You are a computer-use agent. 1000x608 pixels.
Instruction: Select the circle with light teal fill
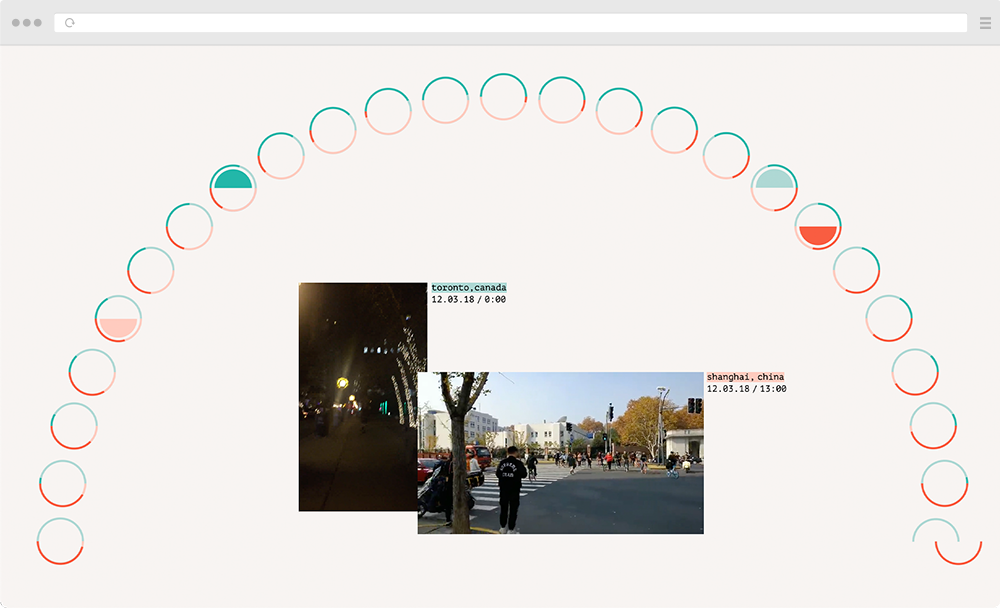coord(774,188)
